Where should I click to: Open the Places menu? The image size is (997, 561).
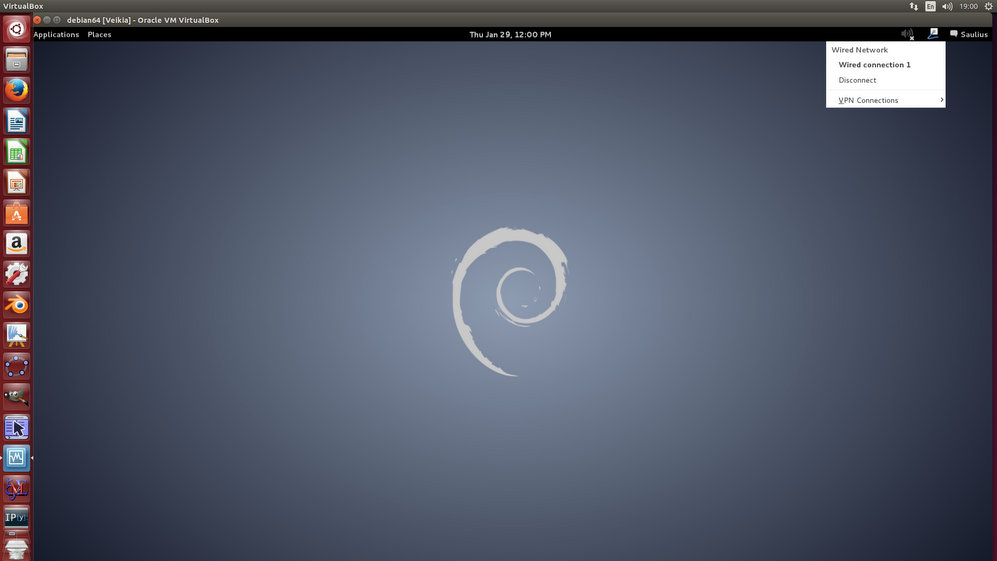[x=99, y=34]
